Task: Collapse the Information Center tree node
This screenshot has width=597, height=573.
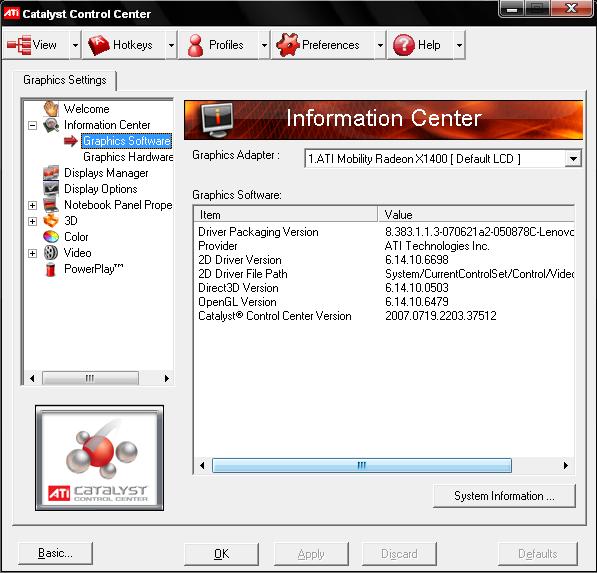Action: pos(33,125)
